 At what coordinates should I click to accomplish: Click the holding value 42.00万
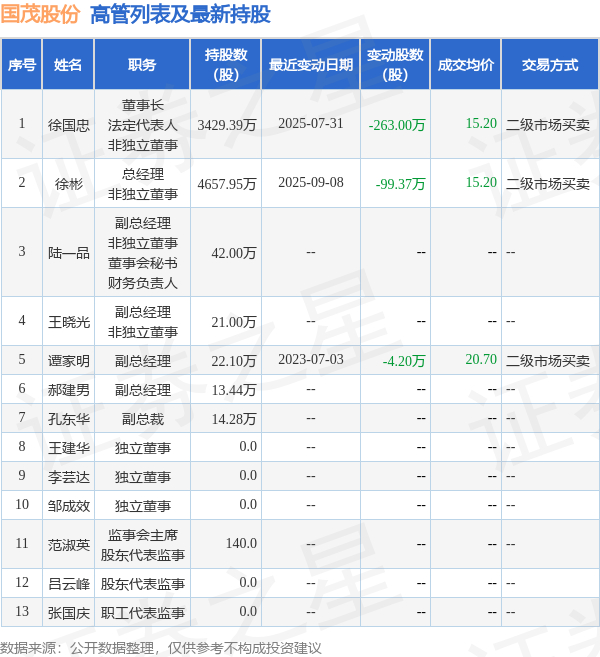[234, 253]
